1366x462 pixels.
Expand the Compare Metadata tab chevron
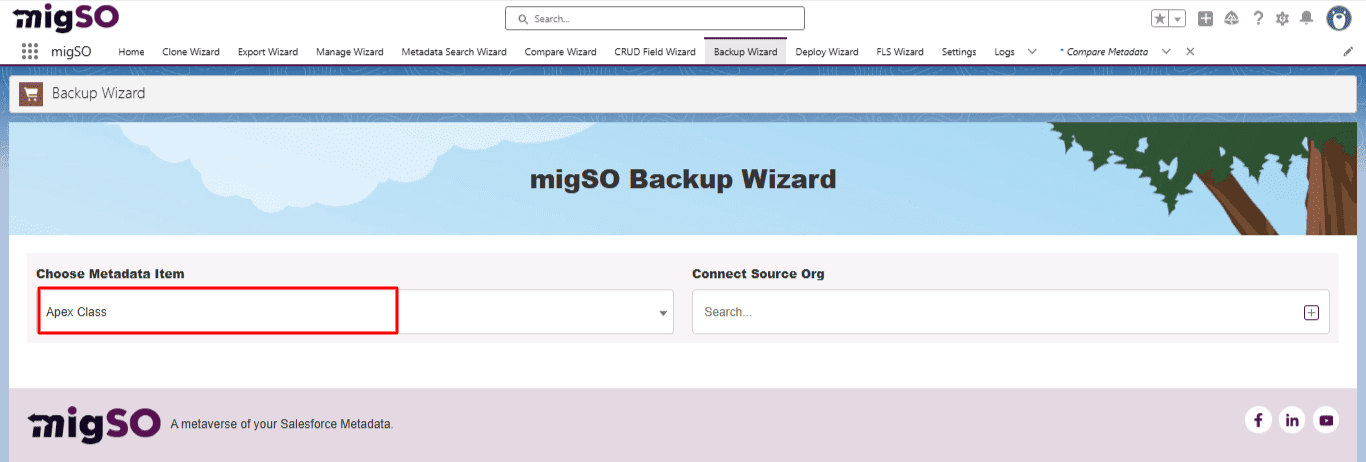click(x=1166, y=52)
